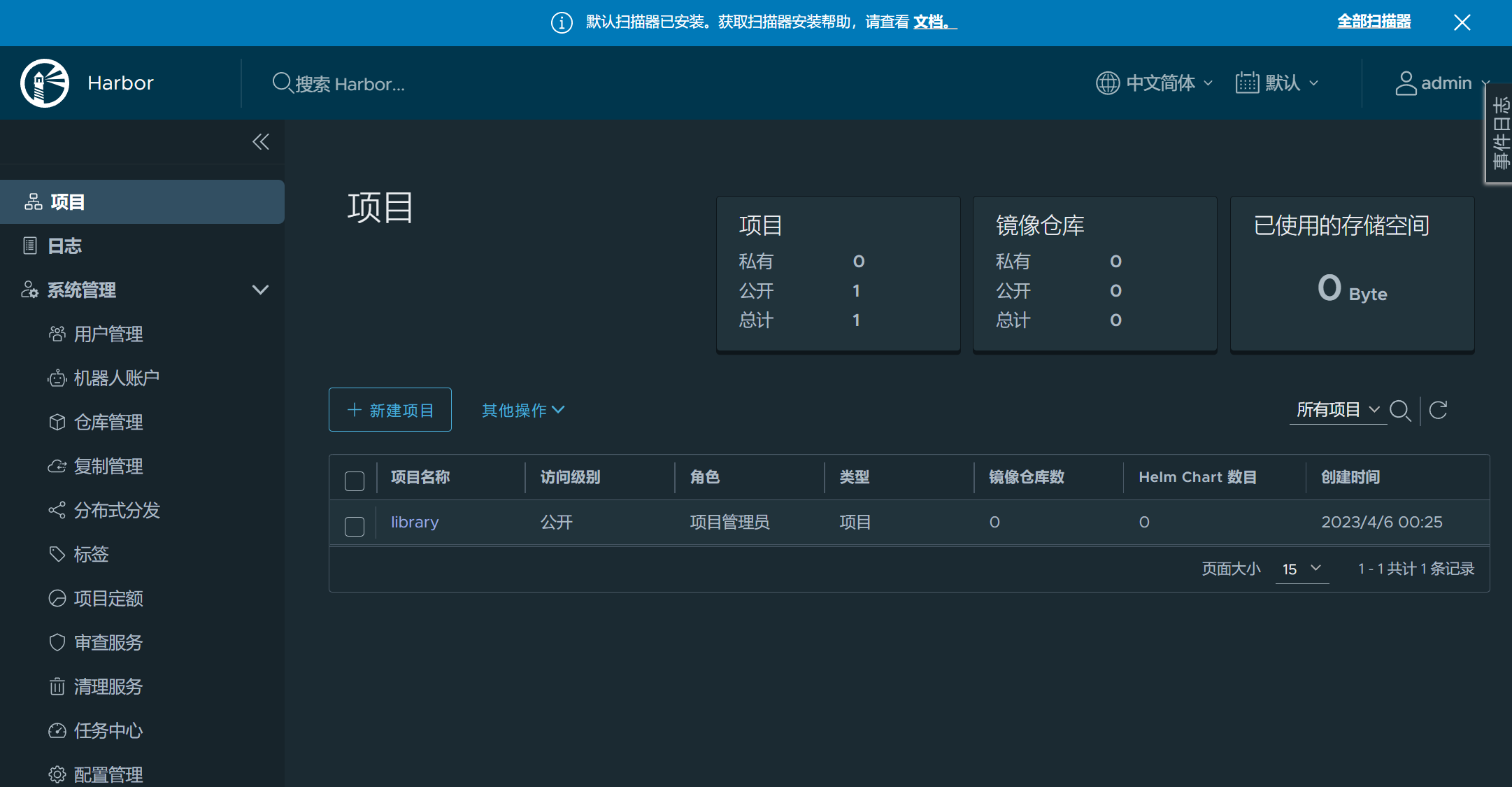Click the 日志 document icon
This screenshot has width=1512, height=787.
30,246
